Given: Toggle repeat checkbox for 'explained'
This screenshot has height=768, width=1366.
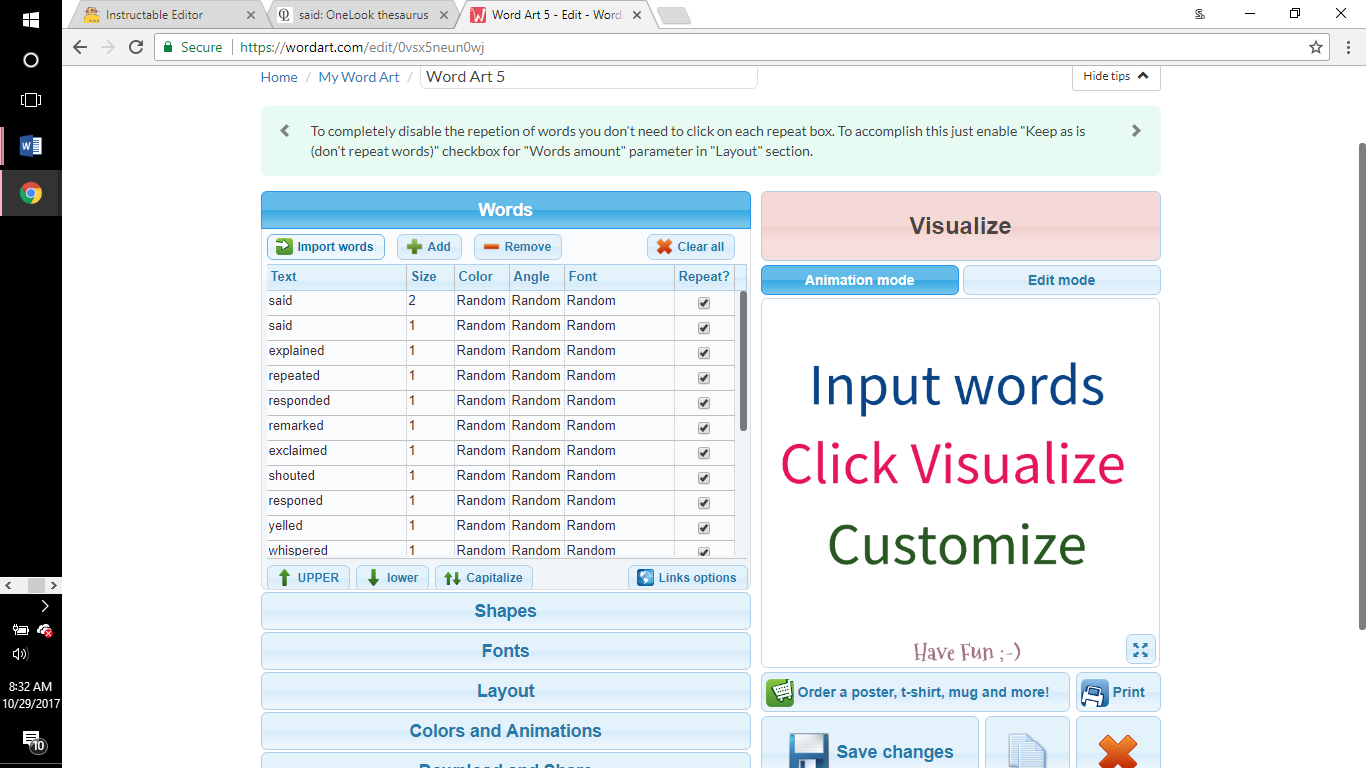Looking at the screenshot, I should tap(704, 353).
